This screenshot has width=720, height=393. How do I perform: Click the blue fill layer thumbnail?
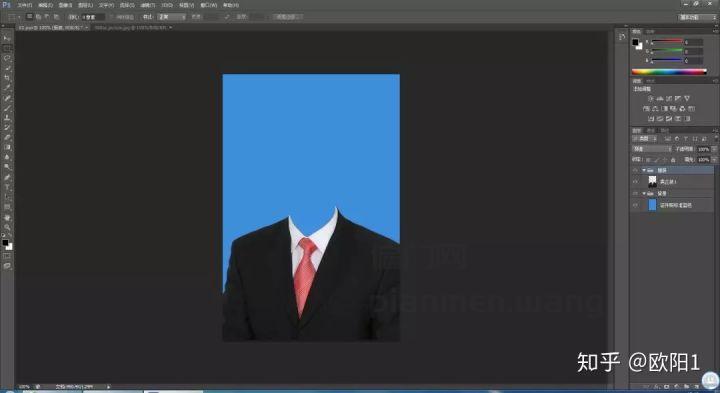(x=652, y=205)
